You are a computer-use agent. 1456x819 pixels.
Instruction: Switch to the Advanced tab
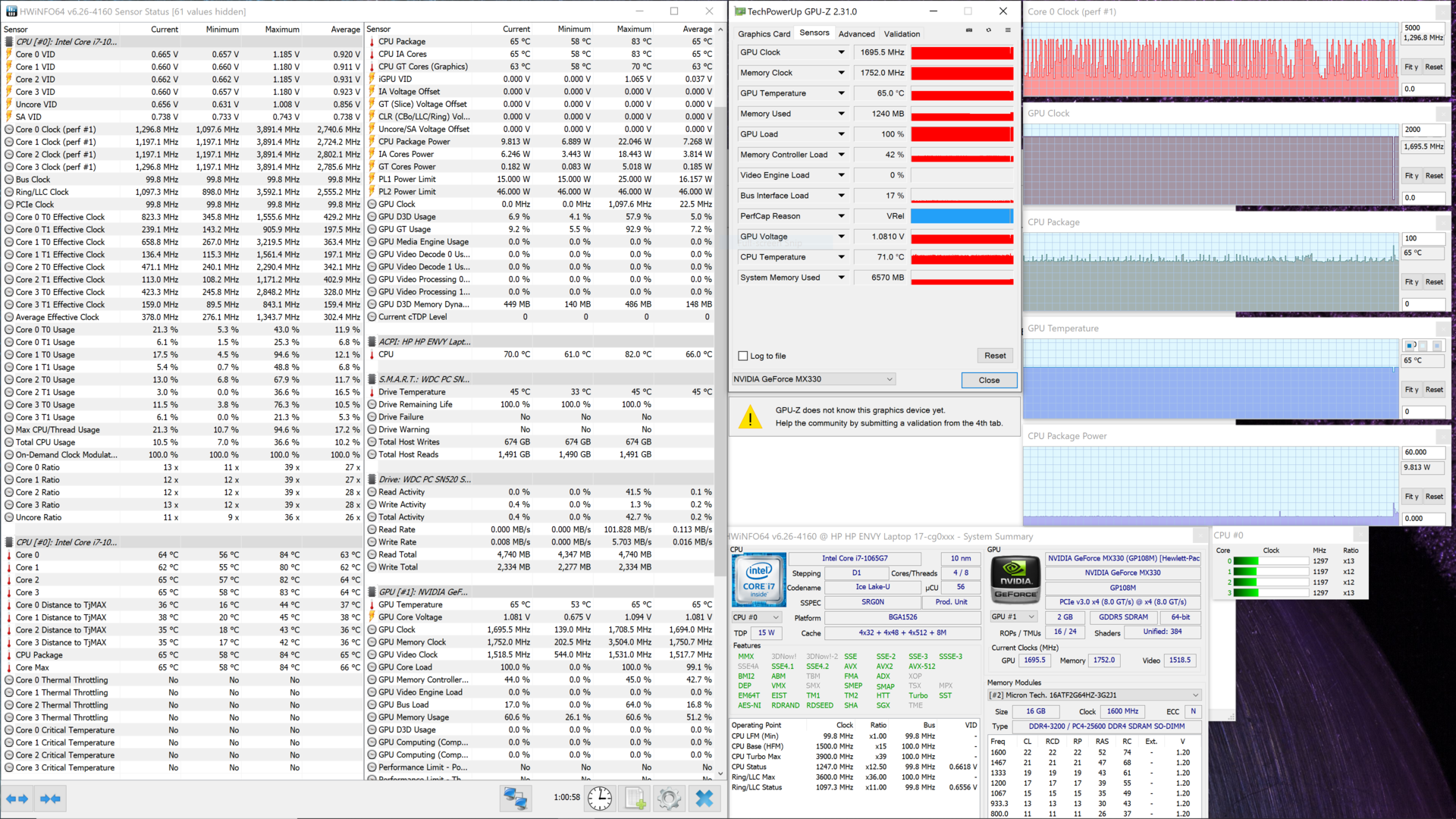click(x=856, y=34)
